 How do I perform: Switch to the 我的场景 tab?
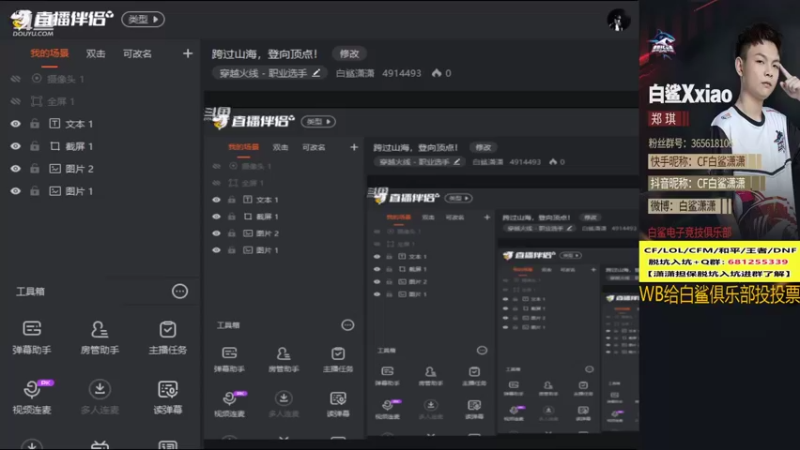49,53
